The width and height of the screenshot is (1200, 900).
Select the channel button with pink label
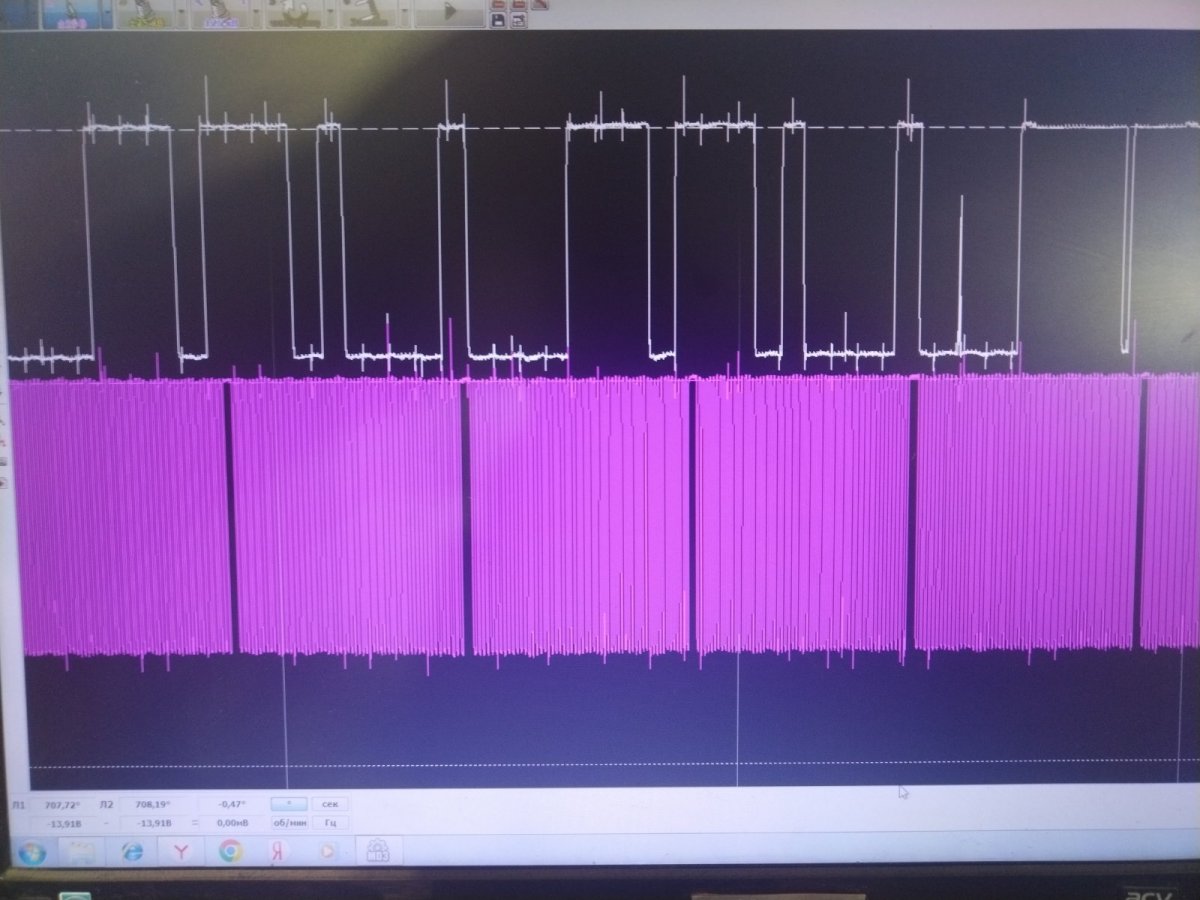71,13
